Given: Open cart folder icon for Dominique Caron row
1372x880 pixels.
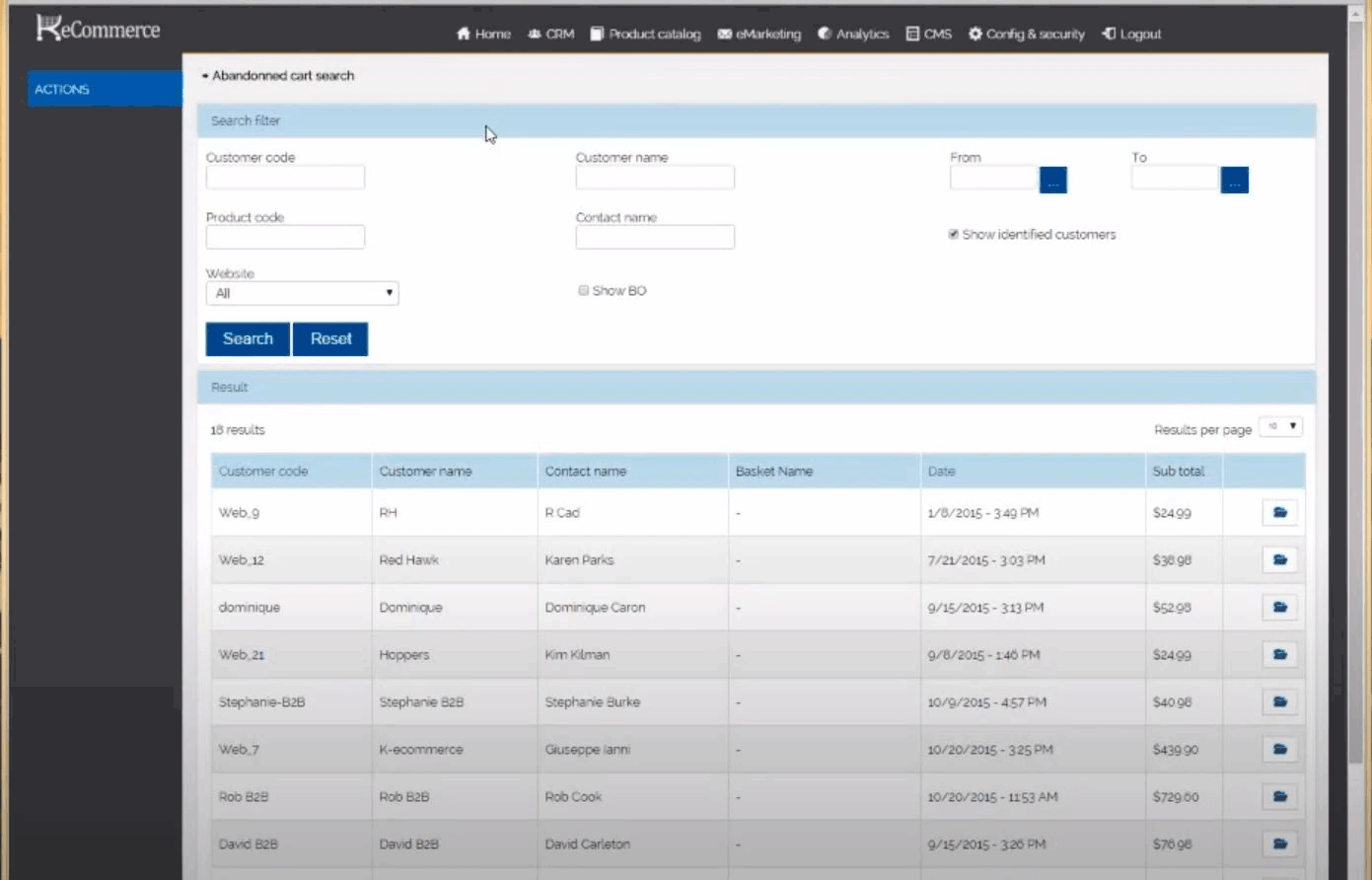Looking at the screenshot, I should [1279, 608].
